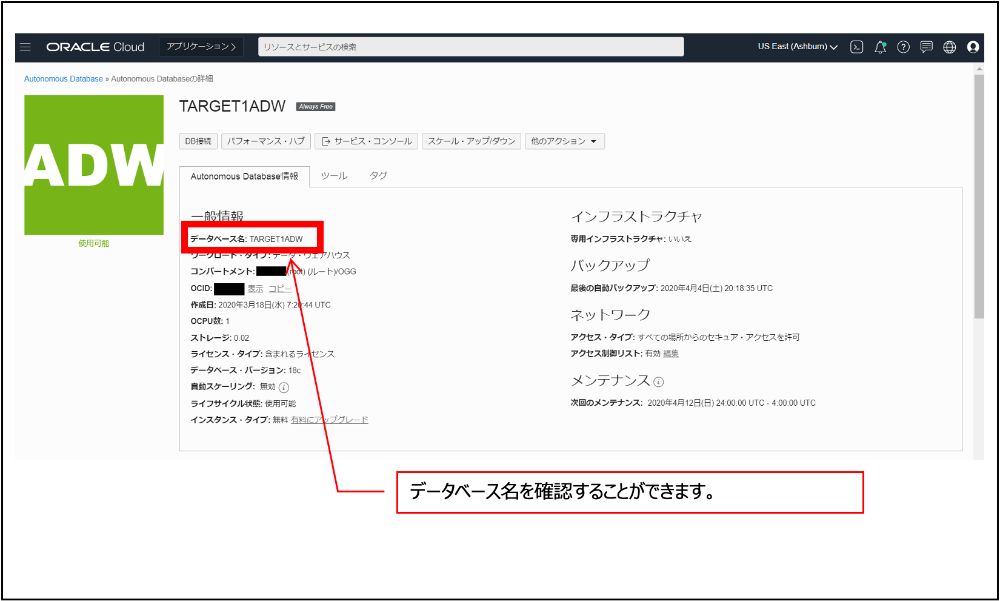Click the resource and service search field
Viewport: 1000px width, 601px height.
(x=471, y=47)
